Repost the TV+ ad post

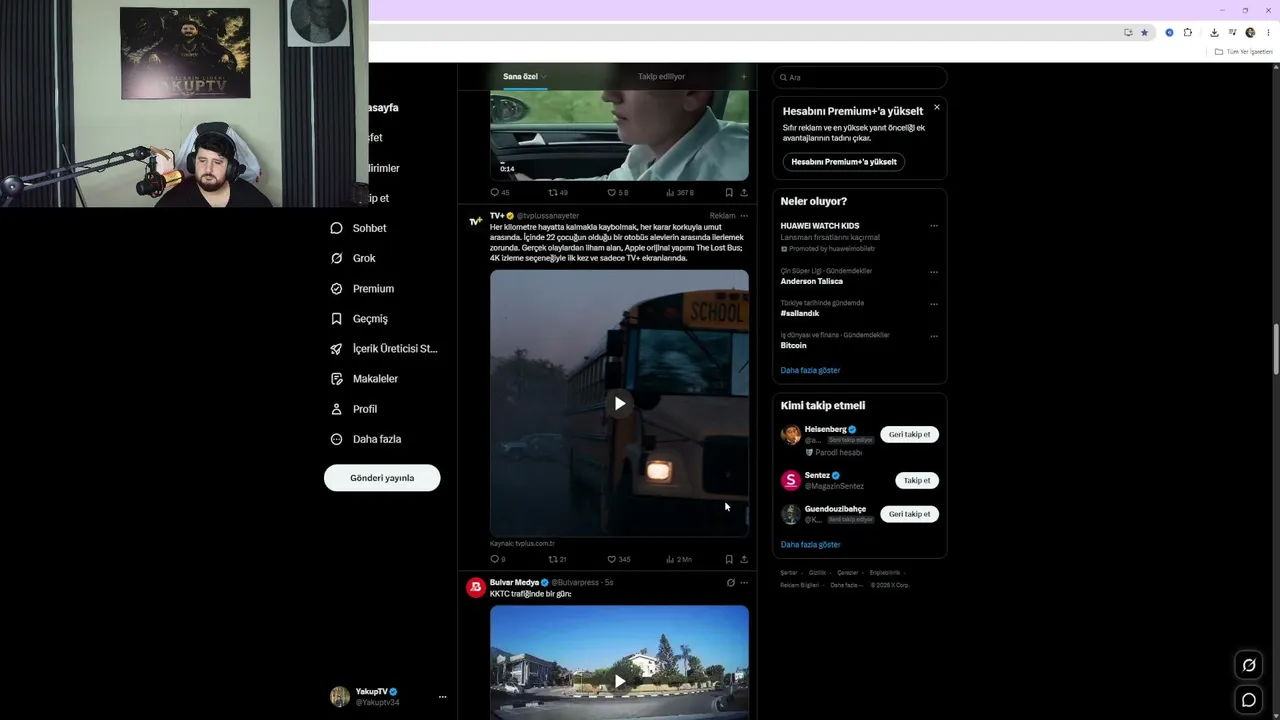coord(553,559)
